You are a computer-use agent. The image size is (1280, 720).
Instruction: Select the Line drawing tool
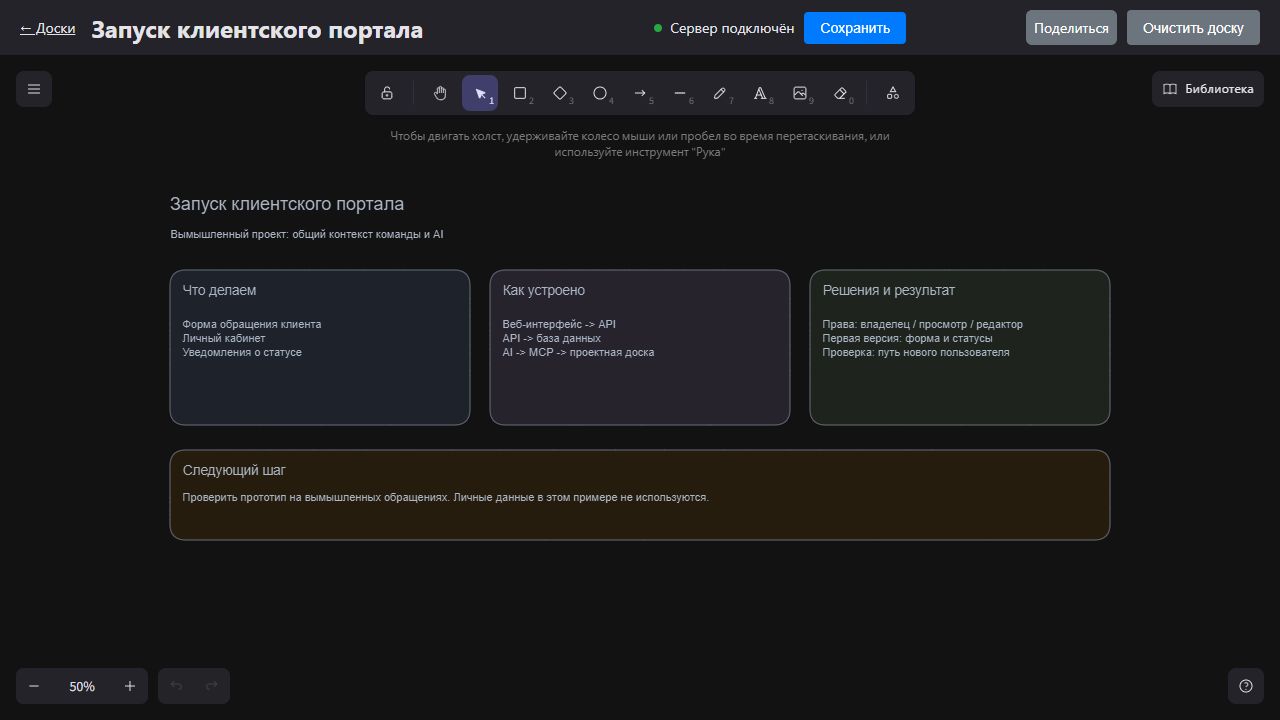(680, 93)
